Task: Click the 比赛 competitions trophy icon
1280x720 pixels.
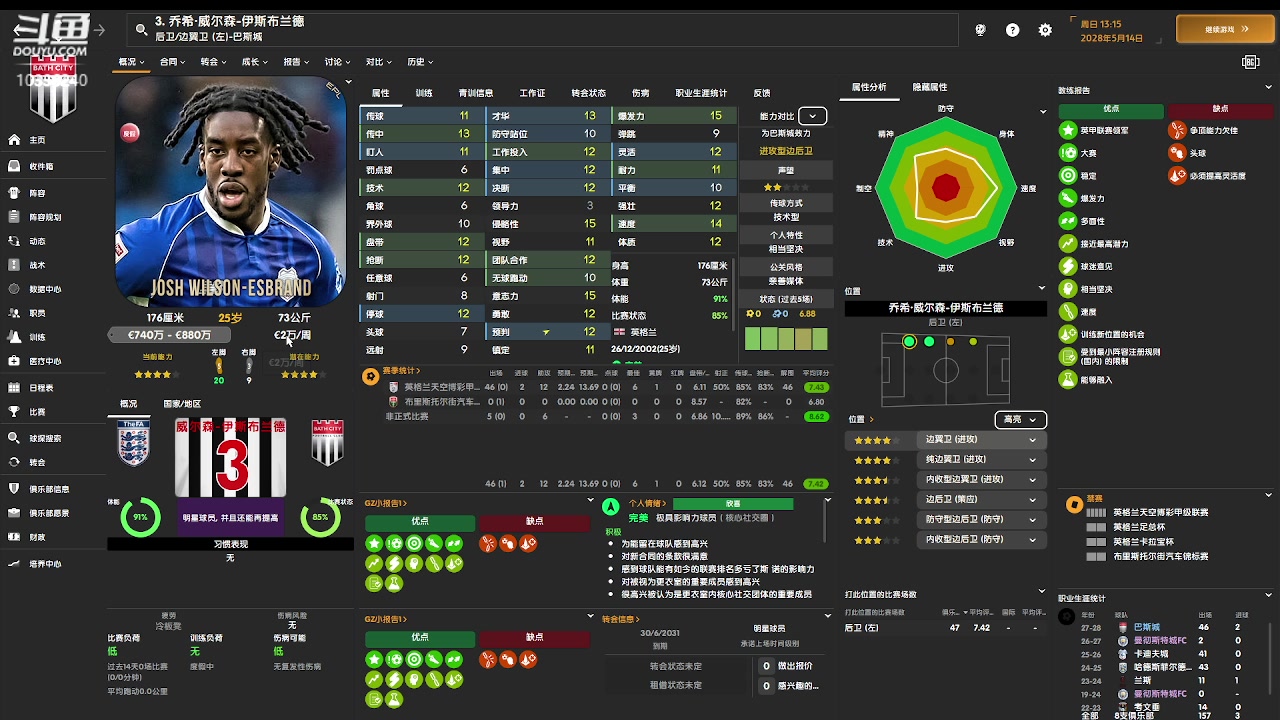Action: point(14,411)
